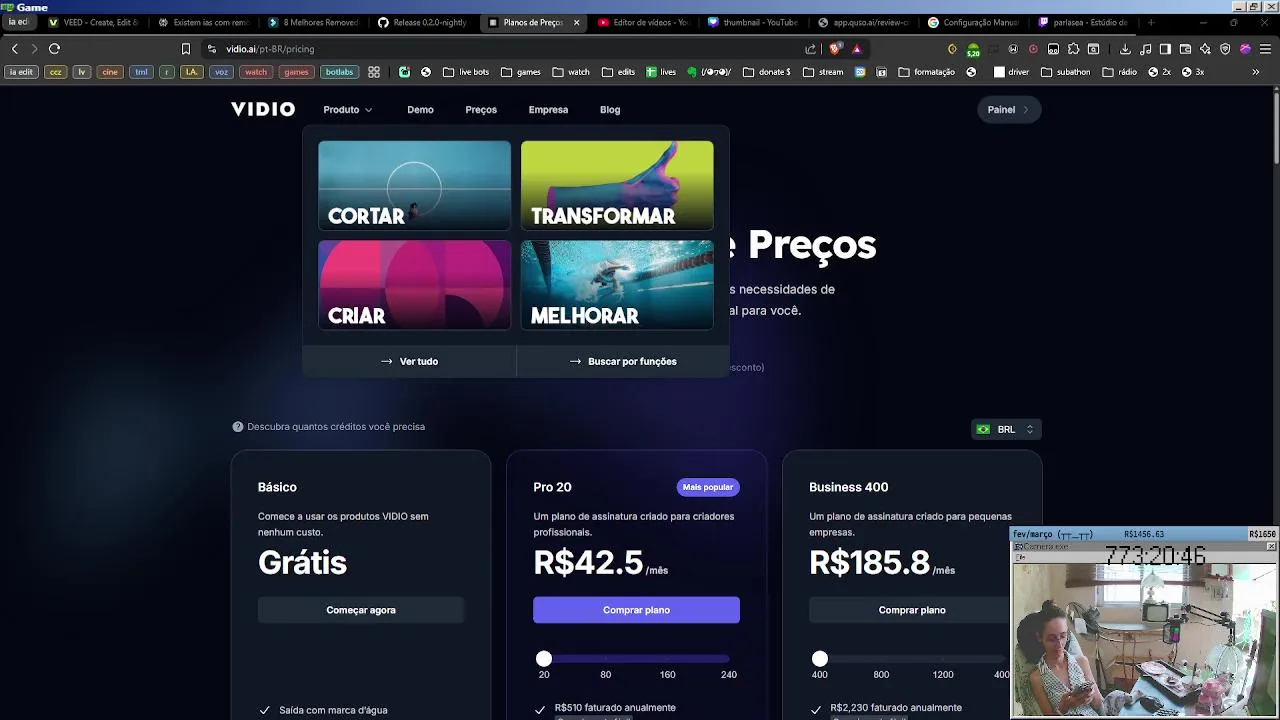Screen dimensions: 1280x720
Task: Open the Preços menu item
Action: coord(481,110)
